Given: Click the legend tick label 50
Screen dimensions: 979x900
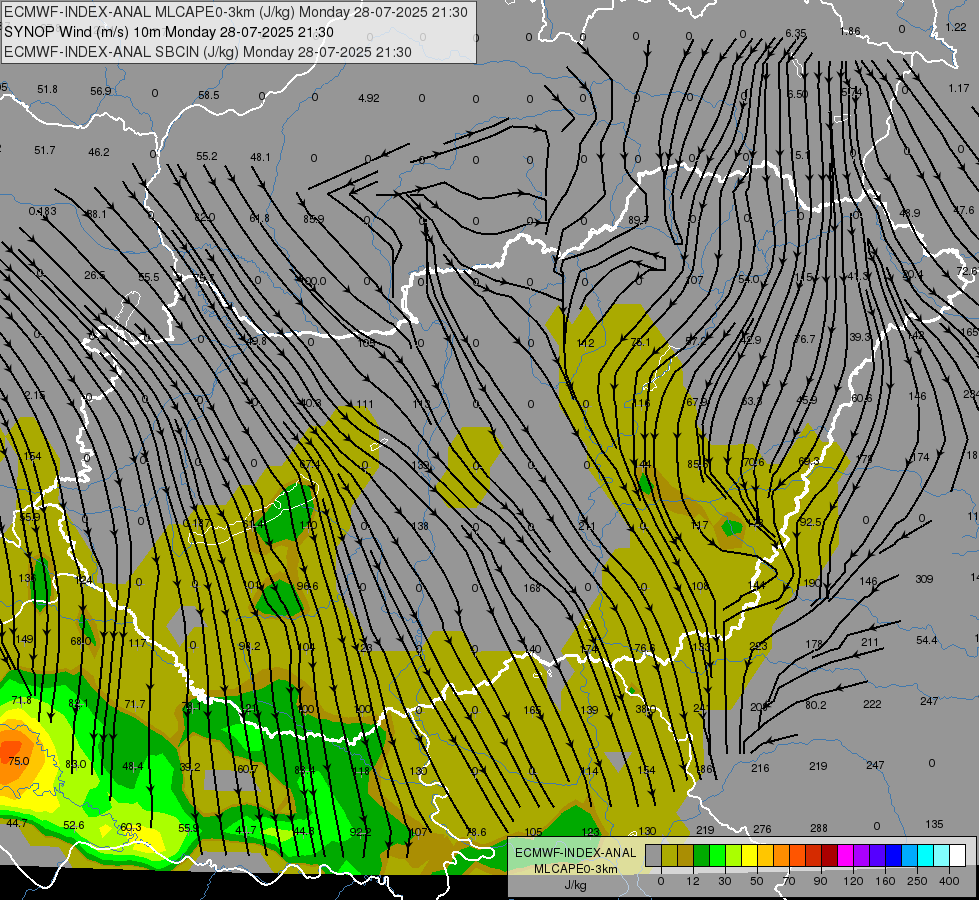Looking at the screenshot, I should coord(757,881).
